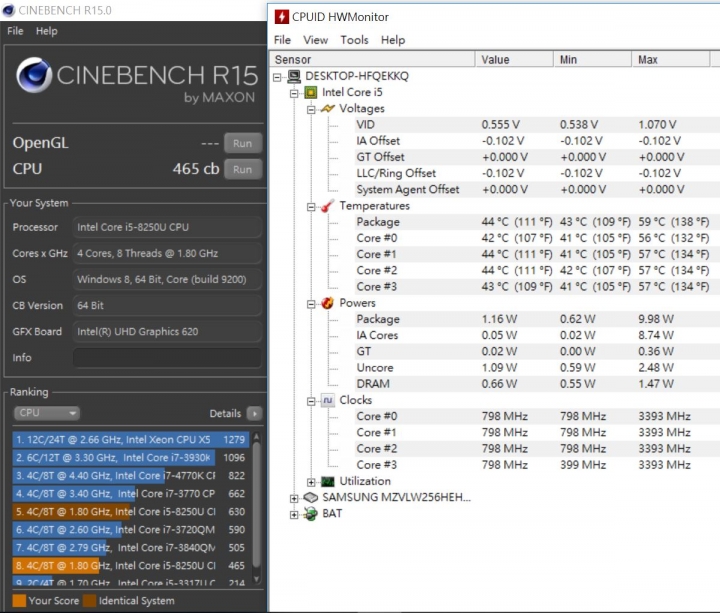The image size is (720, 613).
Task: Select ranking entry Core i7-3720QM 590
Action: (131, 530)
